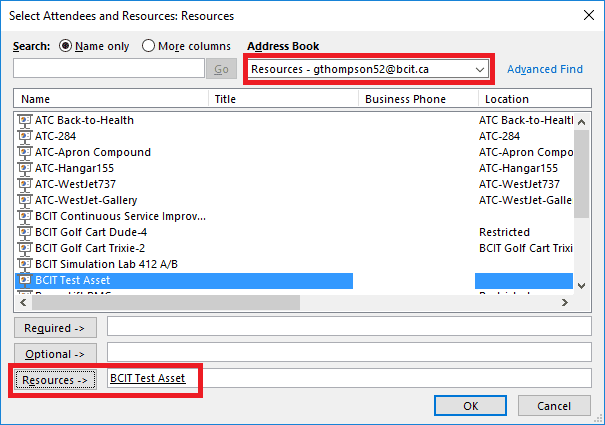Focus the search text input field
This screenshot has height=425, width=605.
pyautogui.click(x=109, y=69)
